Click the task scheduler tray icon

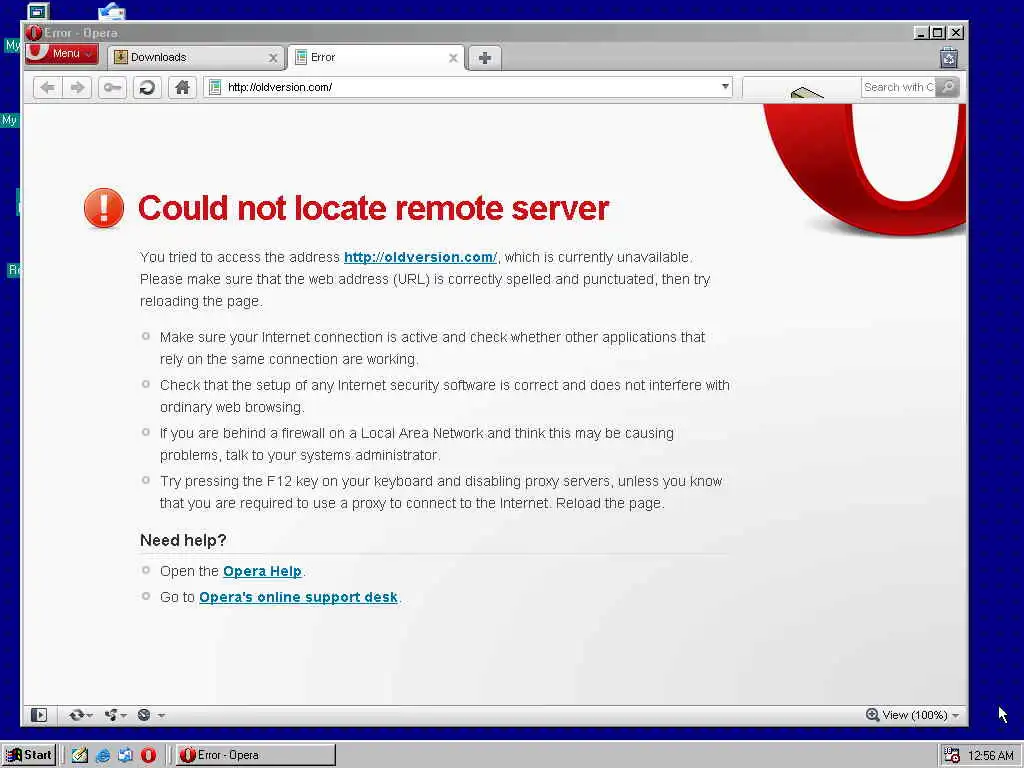952,756
